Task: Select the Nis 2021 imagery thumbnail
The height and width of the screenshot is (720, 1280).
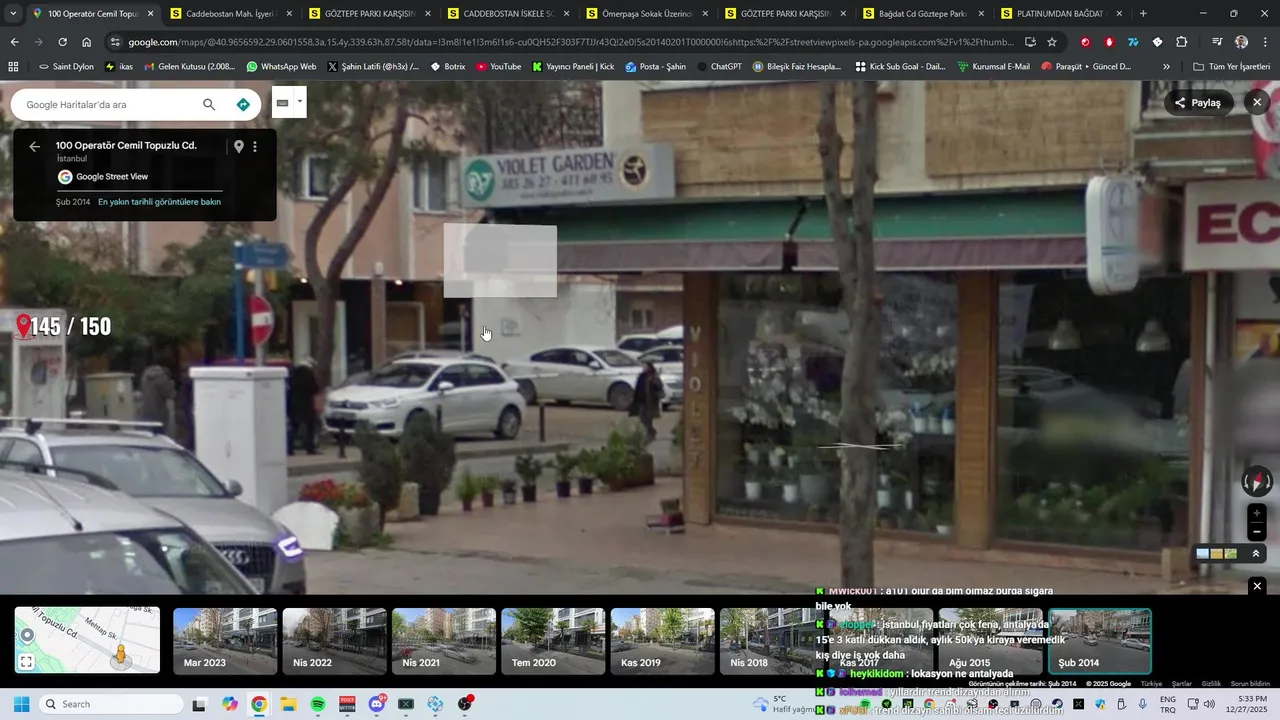Action: click(x=444, y=641)
